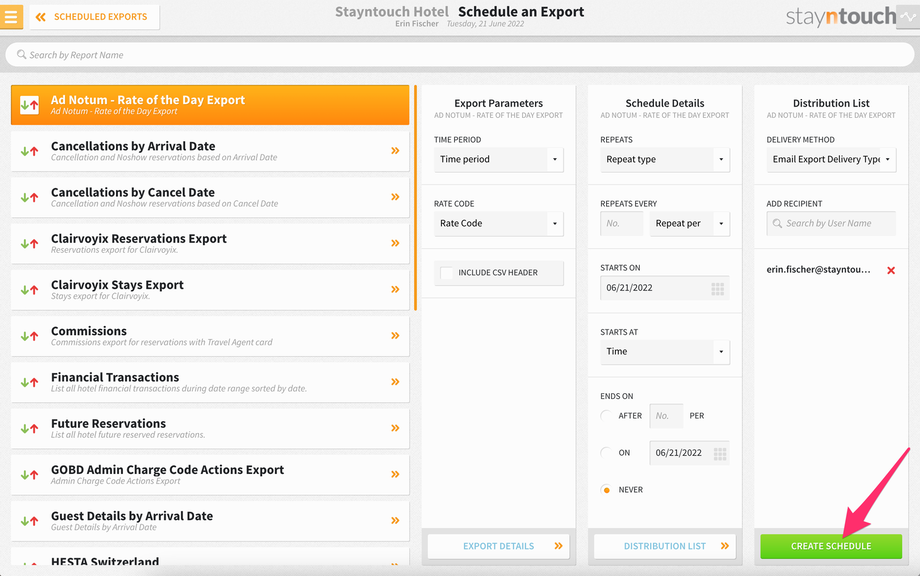Click chevron for Future Reservations
The image size is (920, 576).
pyautogui.click(x=395, y=429)
